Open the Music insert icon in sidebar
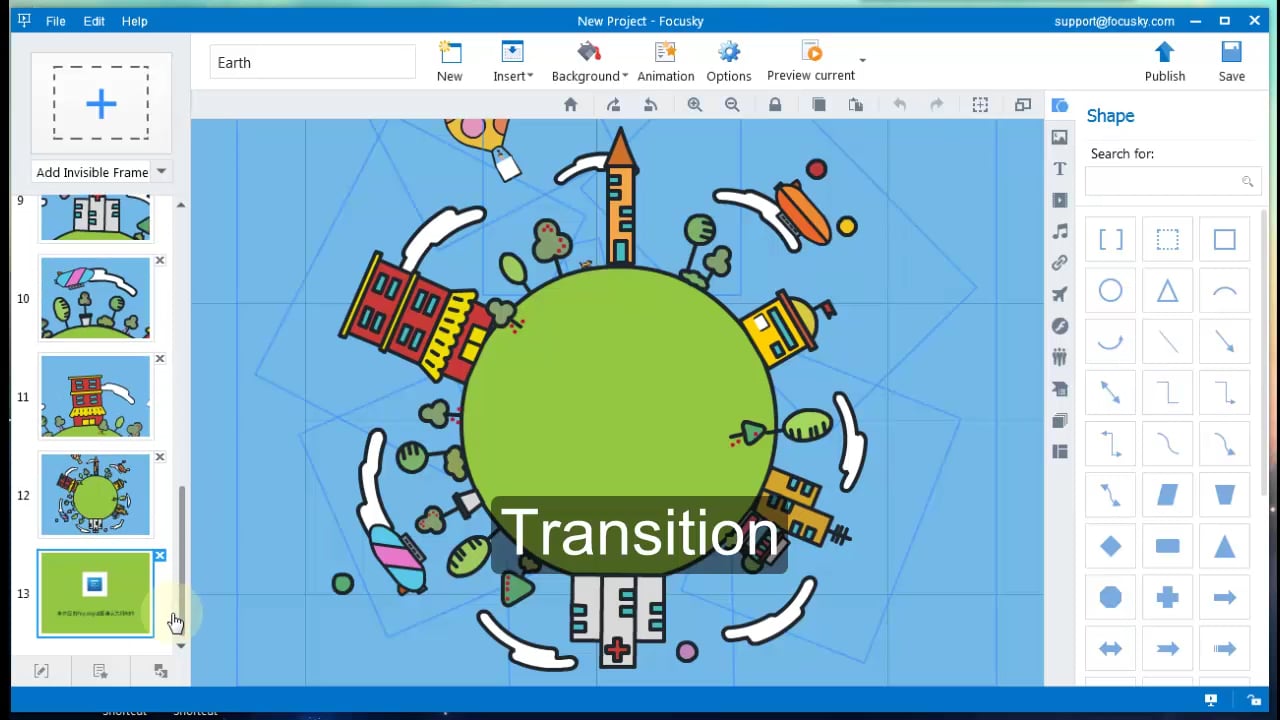The image size is (1280, 720). point(1060,231)
